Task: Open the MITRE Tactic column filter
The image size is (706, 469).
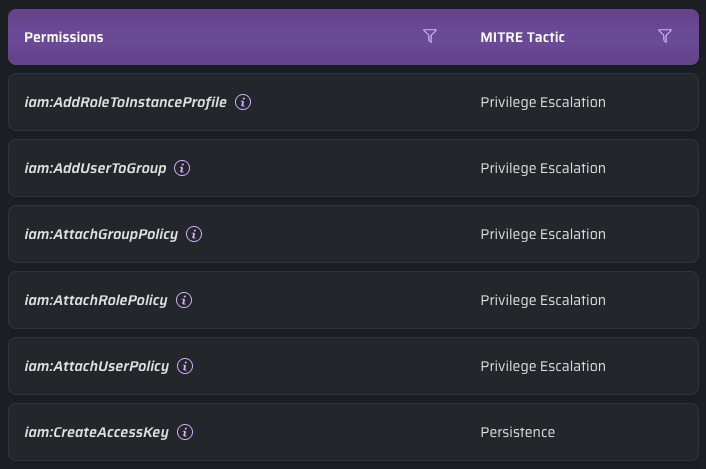Action: click(x=665, y=37)
